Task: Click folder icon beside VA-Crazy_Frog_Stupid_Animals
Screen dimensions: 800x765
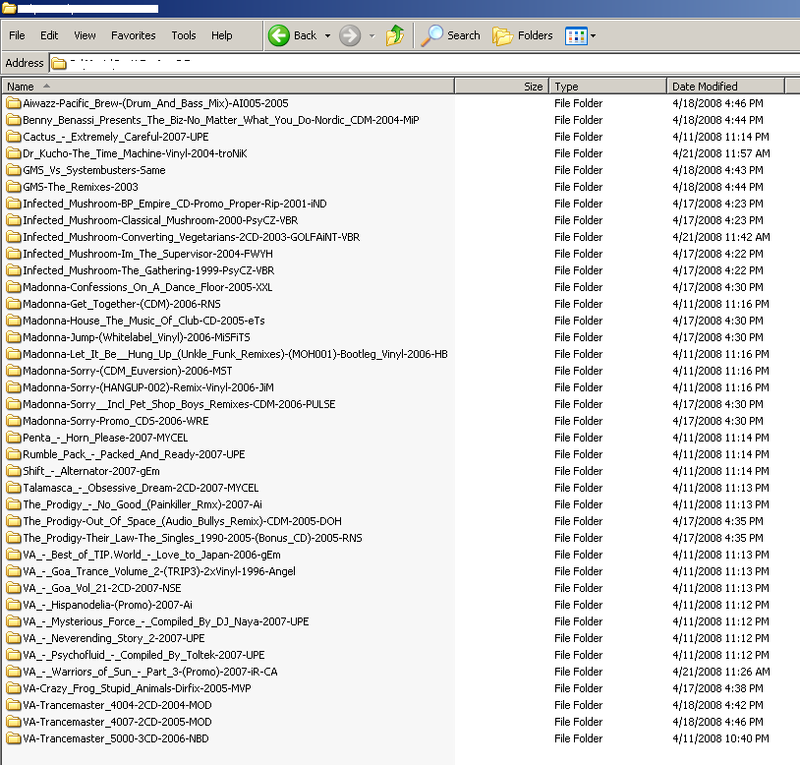Action: (13, 688)
